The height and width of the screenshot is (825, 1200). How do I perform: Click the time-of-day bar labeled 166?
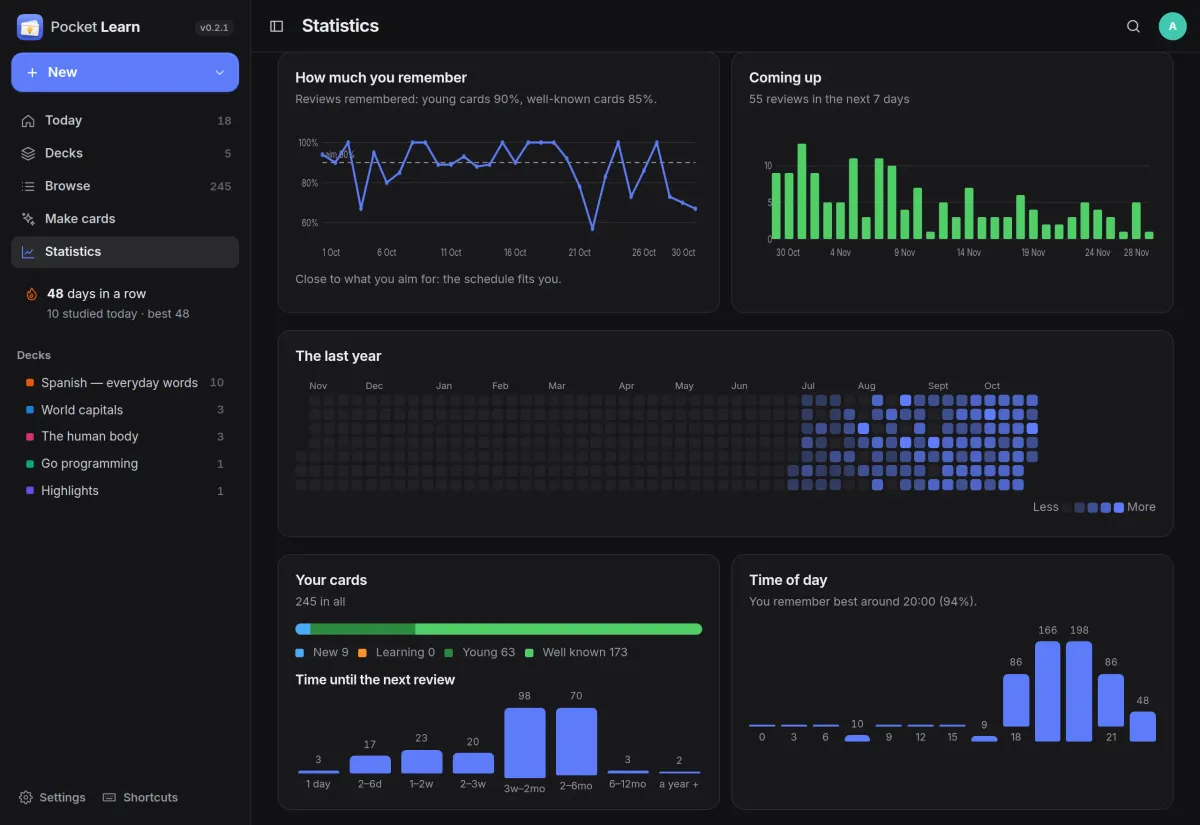(1048, 691)
